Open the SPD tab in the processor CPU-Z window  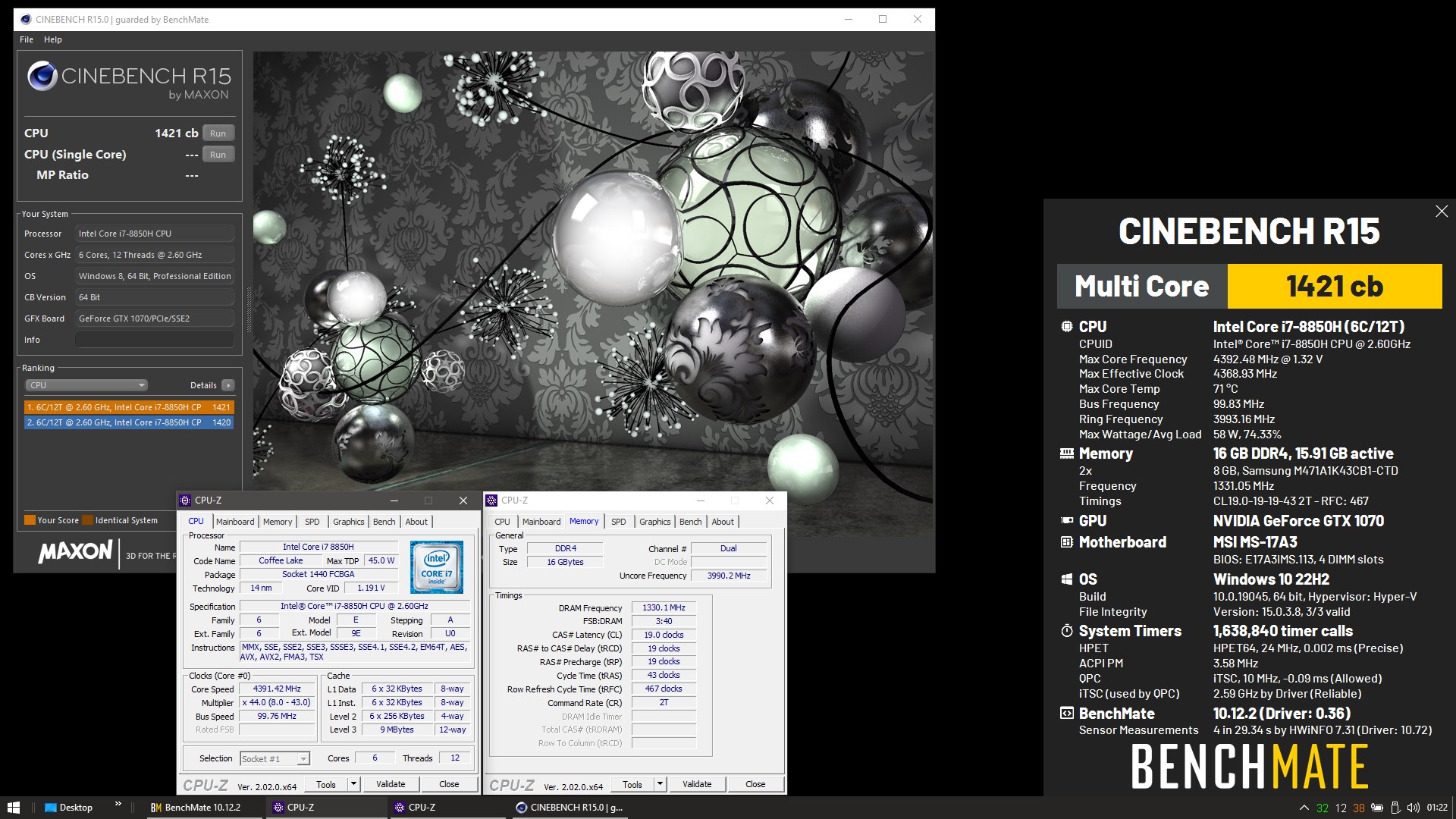pos(312,522)
